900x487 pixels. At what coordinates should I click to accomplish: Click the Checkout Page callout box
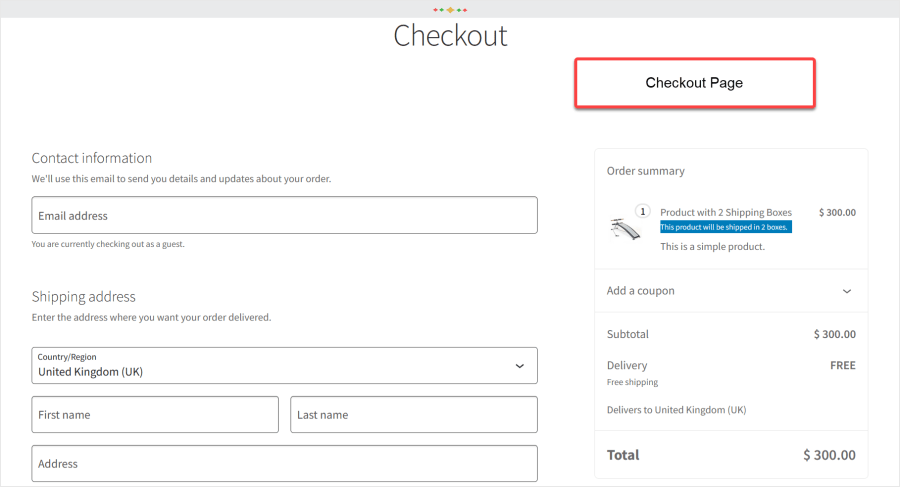point(694,83)
